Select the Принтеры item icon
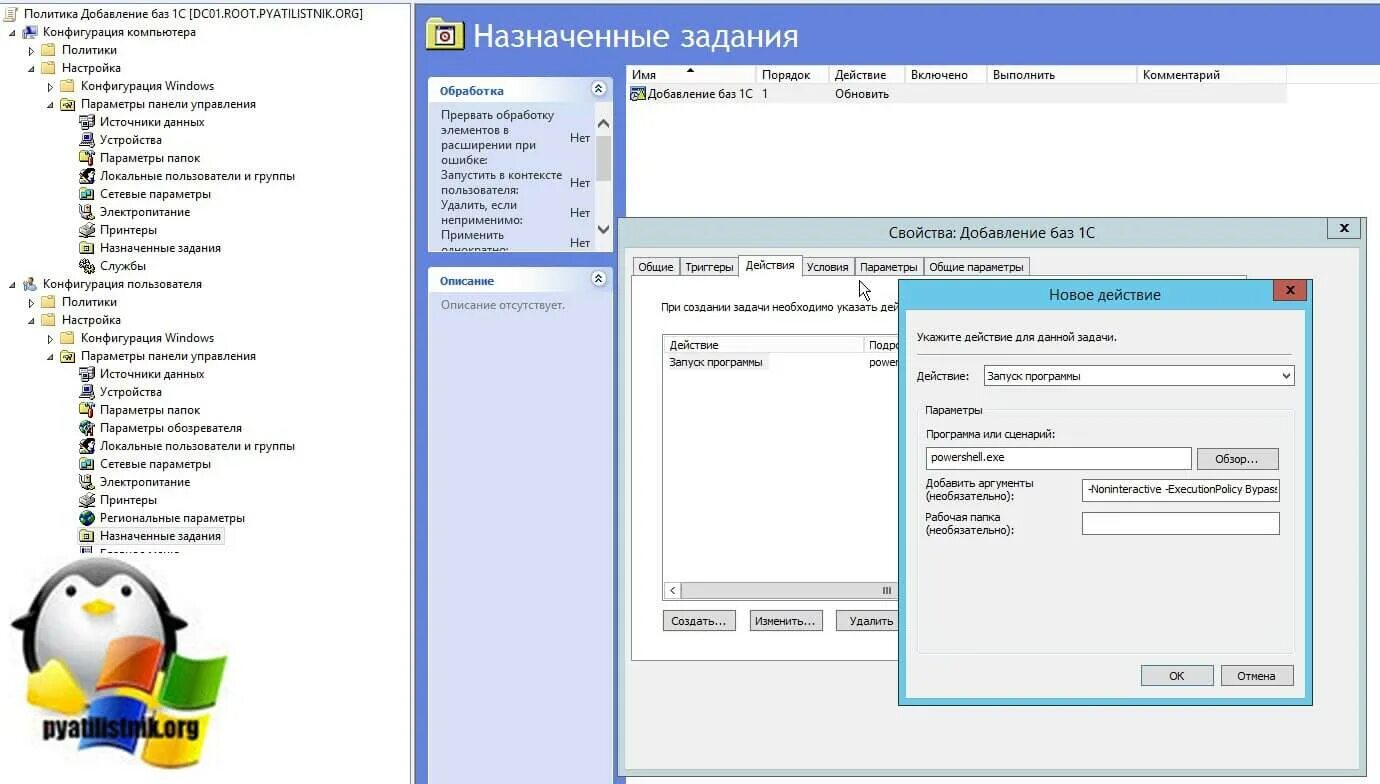 87,229
